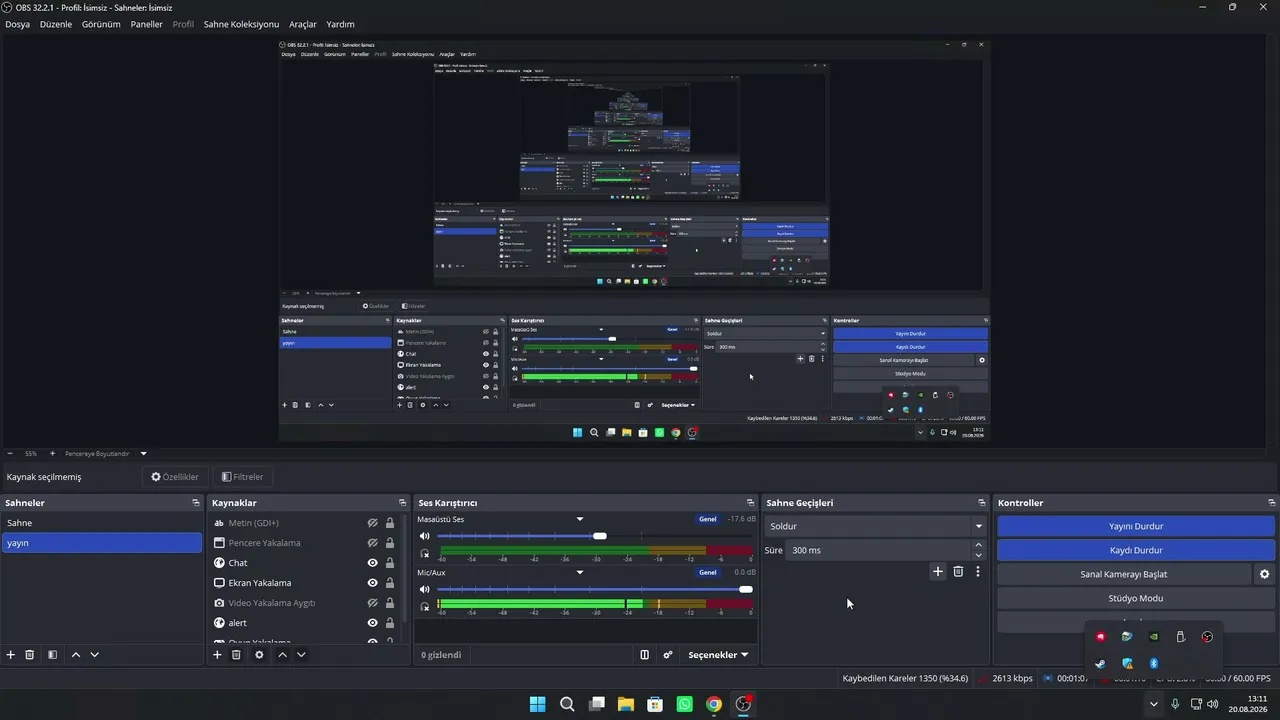Open the Araçlar menu
The image size is (1280, 720).
coord(303,24)
